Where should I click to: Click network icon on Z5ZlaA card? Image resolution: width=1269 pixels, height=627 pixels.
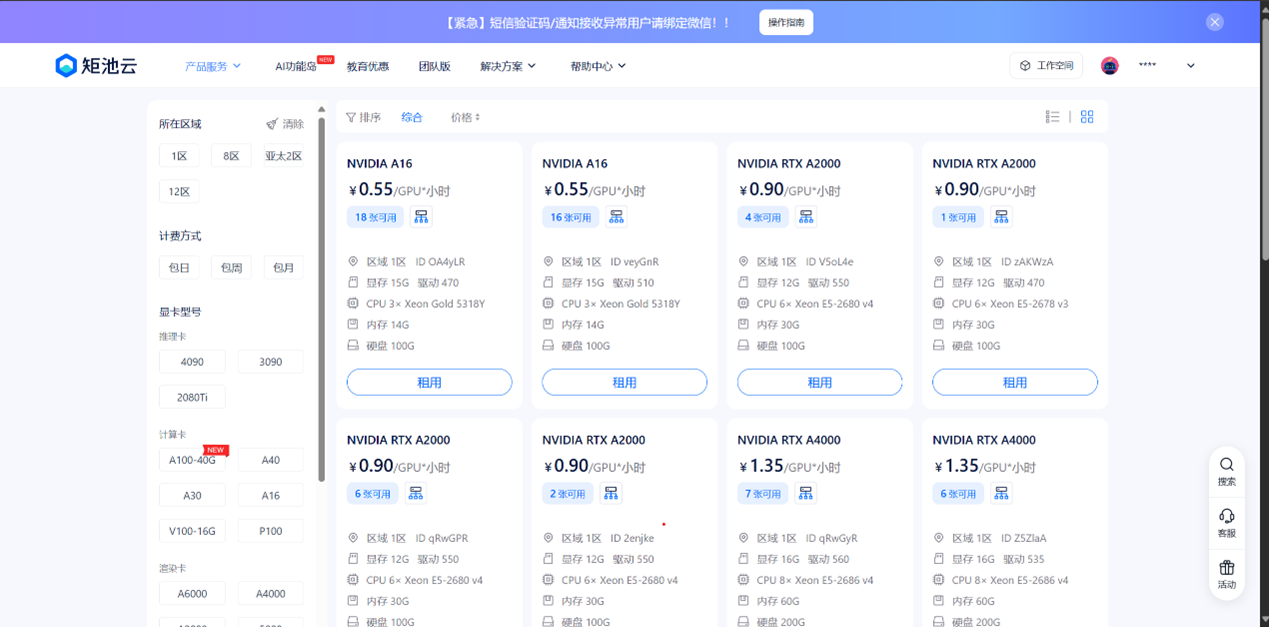(x=1001, y=493)
